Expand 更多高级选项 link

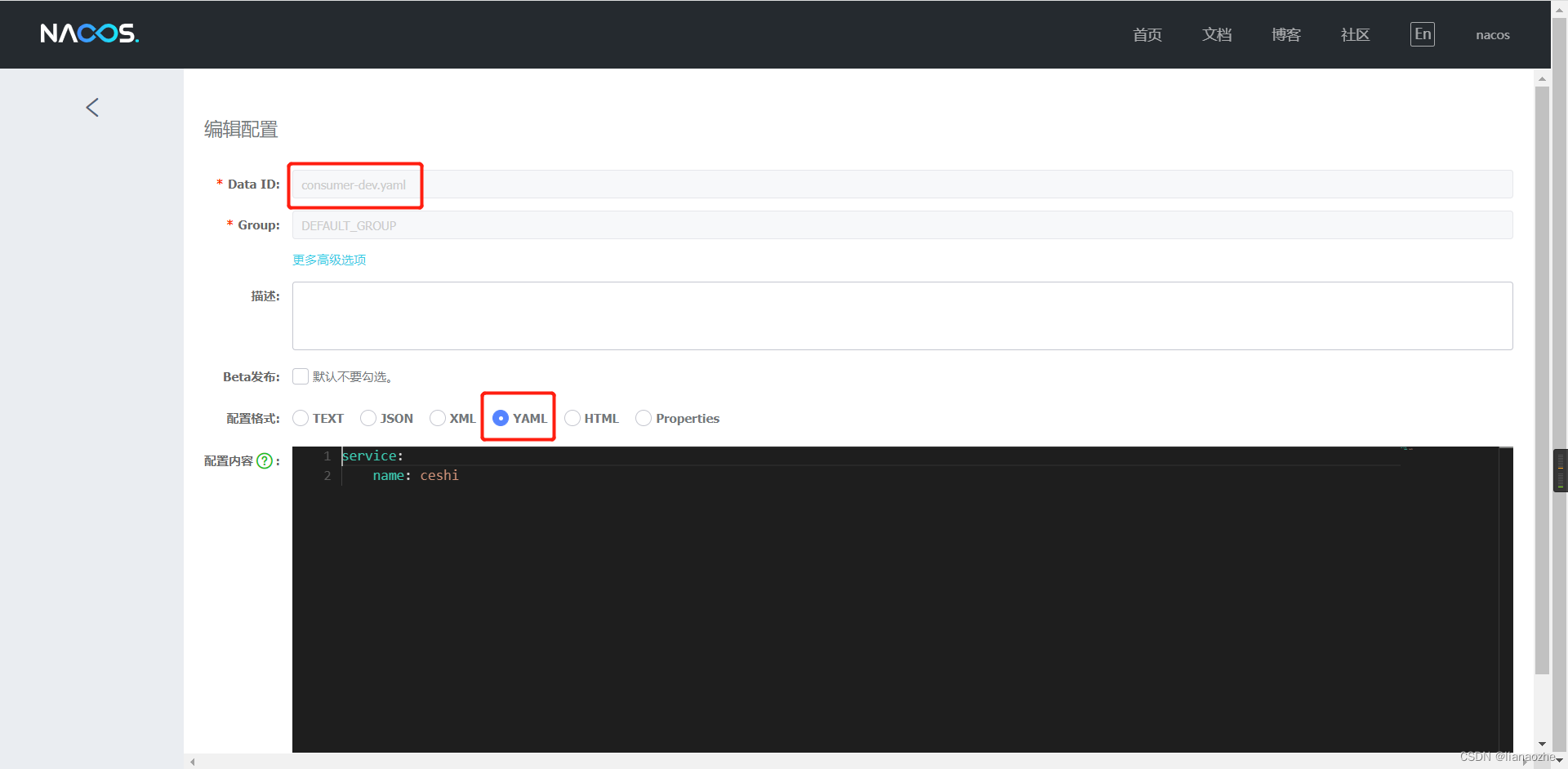pos(329,260)
